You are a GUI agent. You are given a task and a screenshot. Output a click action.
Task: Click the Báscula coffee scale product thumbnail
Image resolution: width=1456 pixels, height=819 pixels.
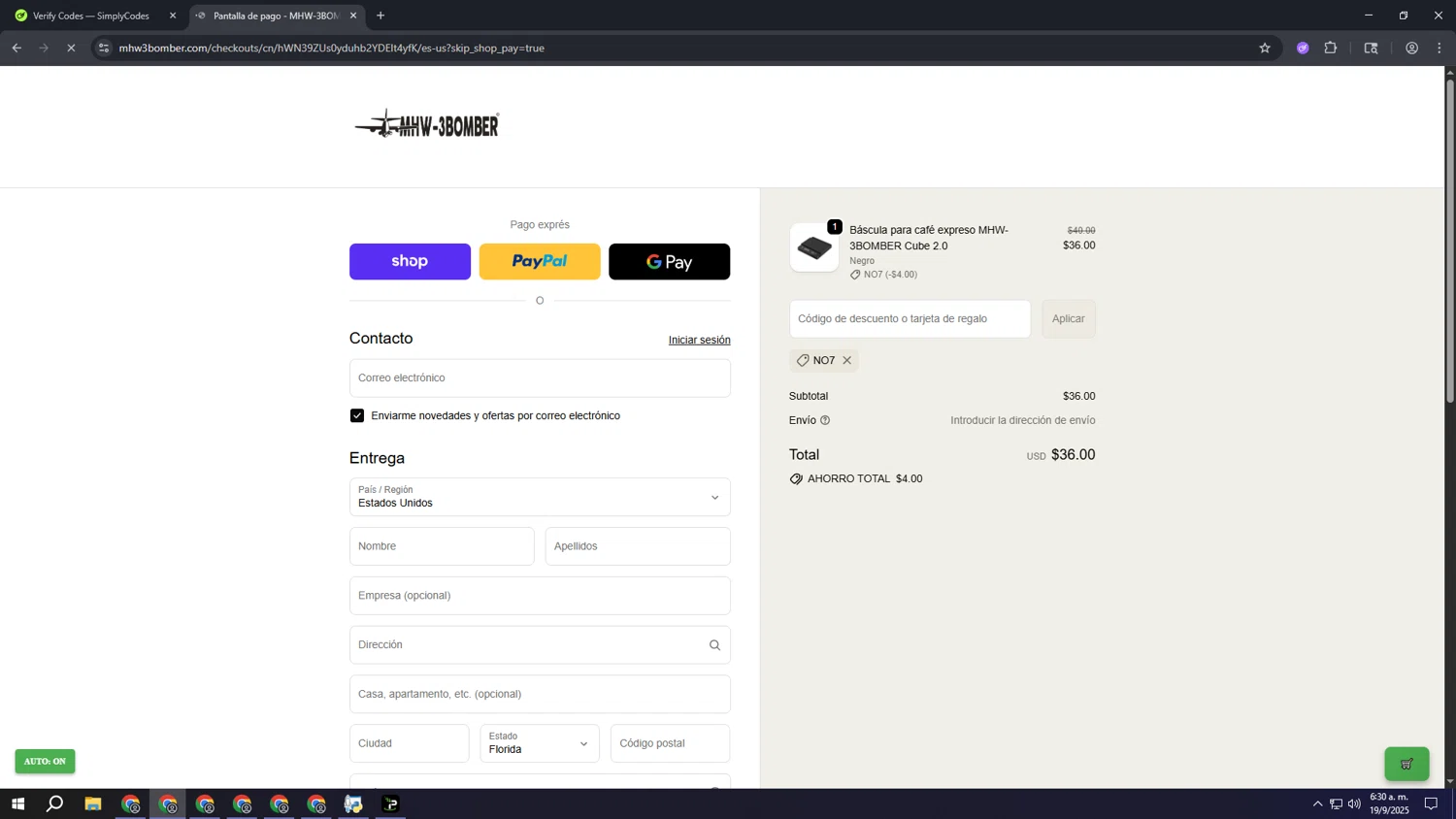point(813,247)
